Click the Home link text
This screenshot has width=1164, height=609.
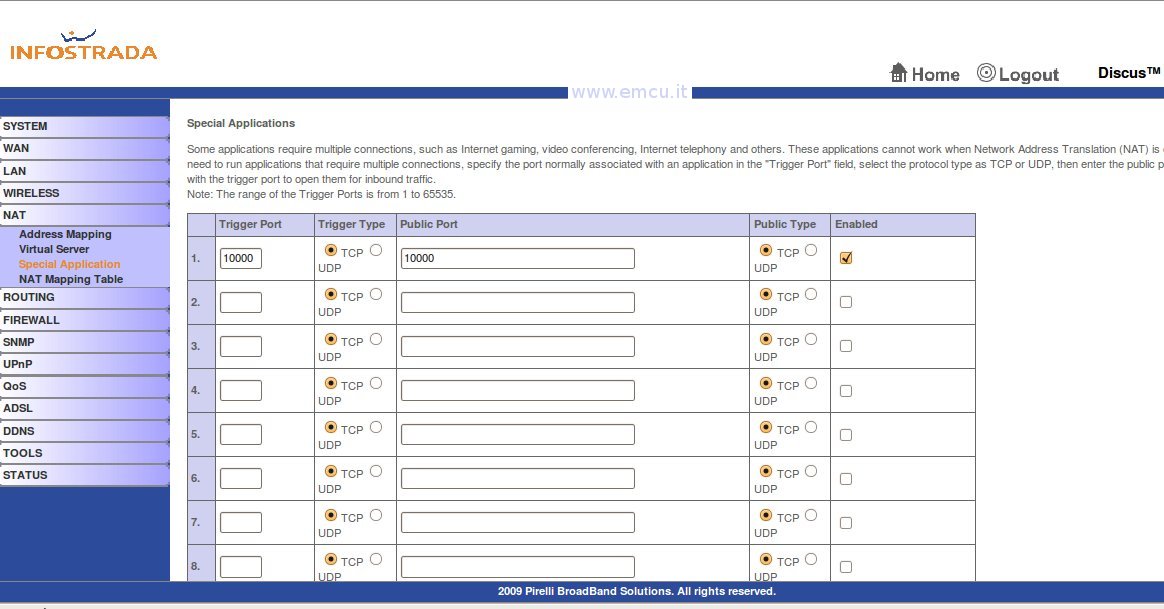click(x=935, y=74)
